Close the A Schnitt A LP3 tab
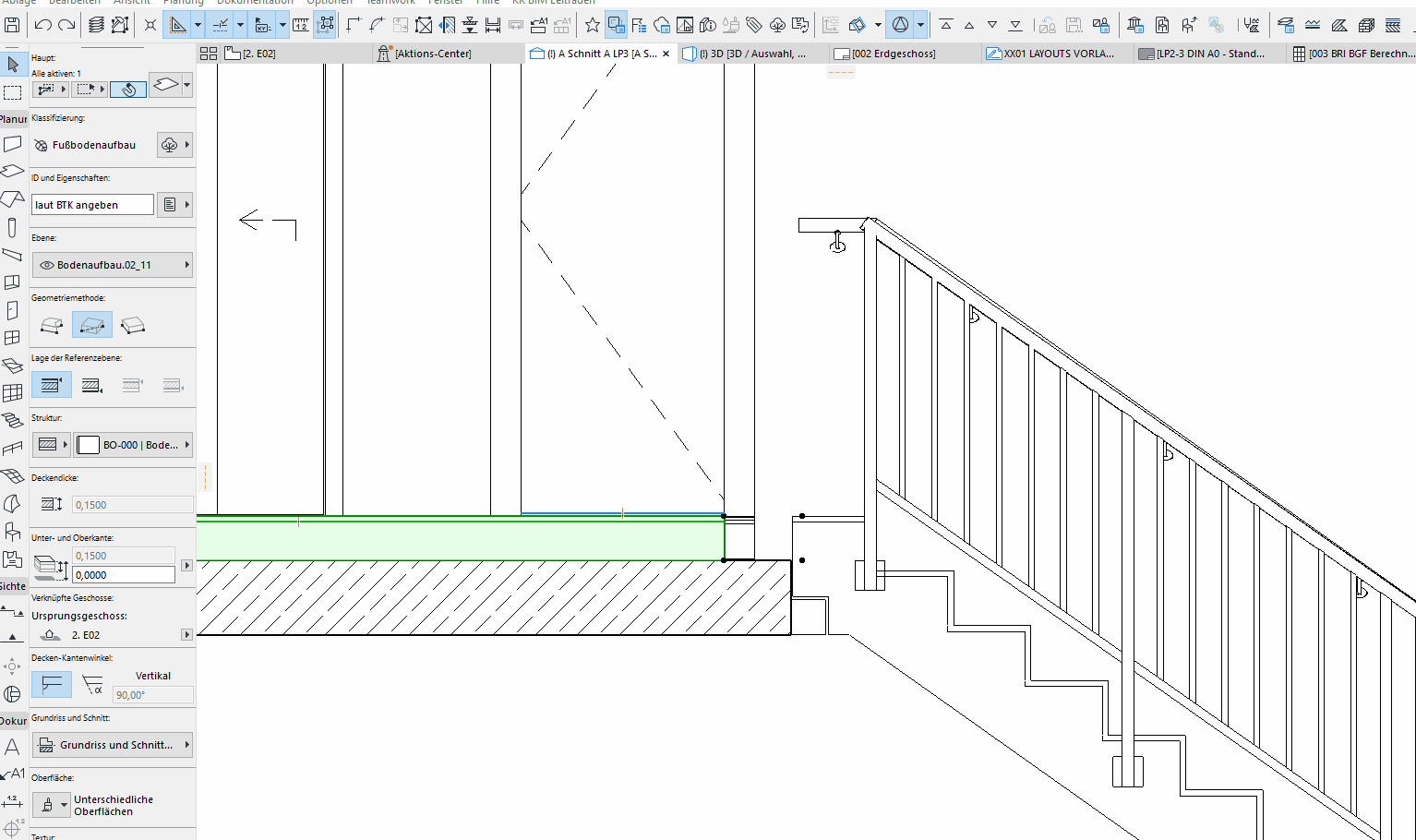Viewport: 1416px width, 840px height. point(666,54)
